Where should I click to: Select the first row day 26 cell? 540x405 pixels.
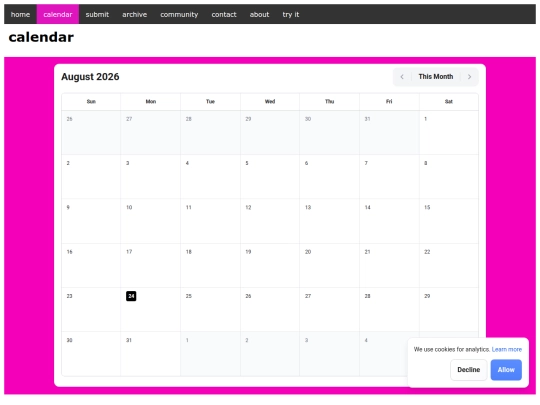pyautogui.click(x=91, y=133)
